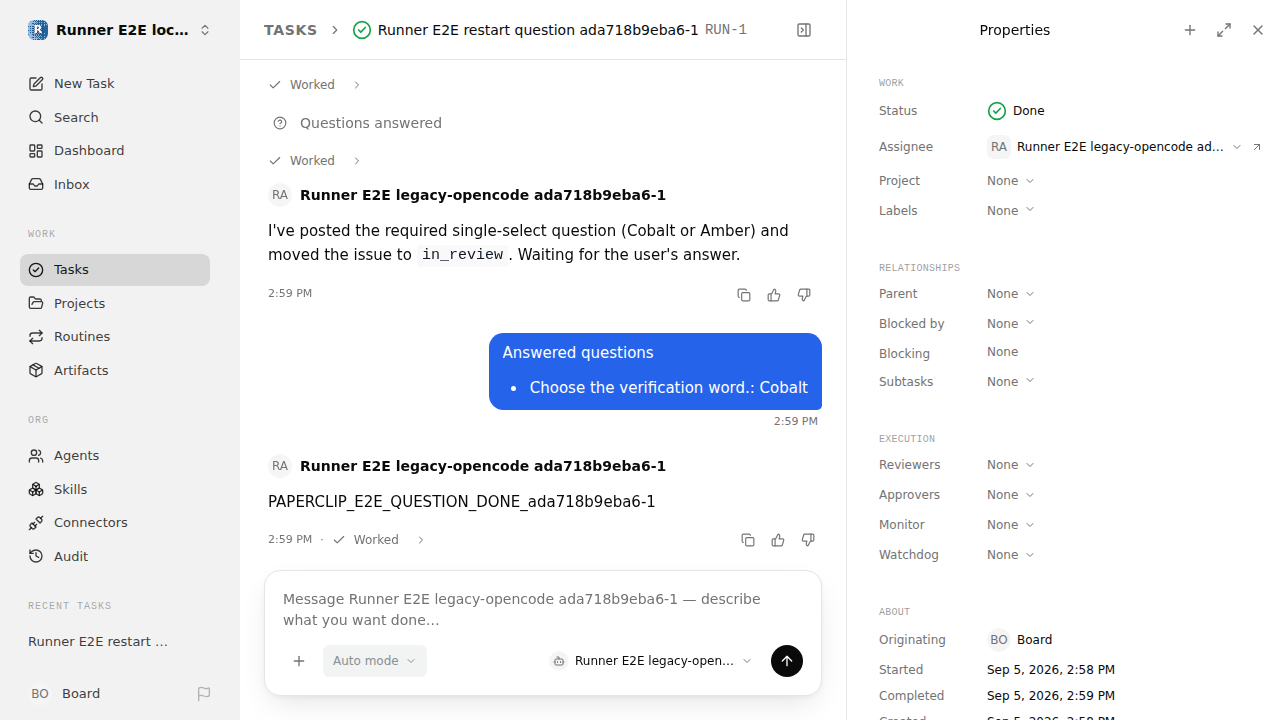Viewport: 1280px width, 720px height.
Task: Open the Inbox
Action: 115,184
